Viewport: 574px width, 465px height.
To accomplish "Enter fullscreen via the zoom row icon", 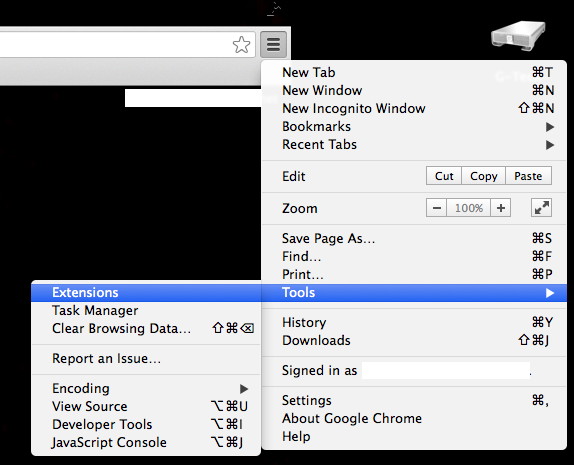I will 541,208.
